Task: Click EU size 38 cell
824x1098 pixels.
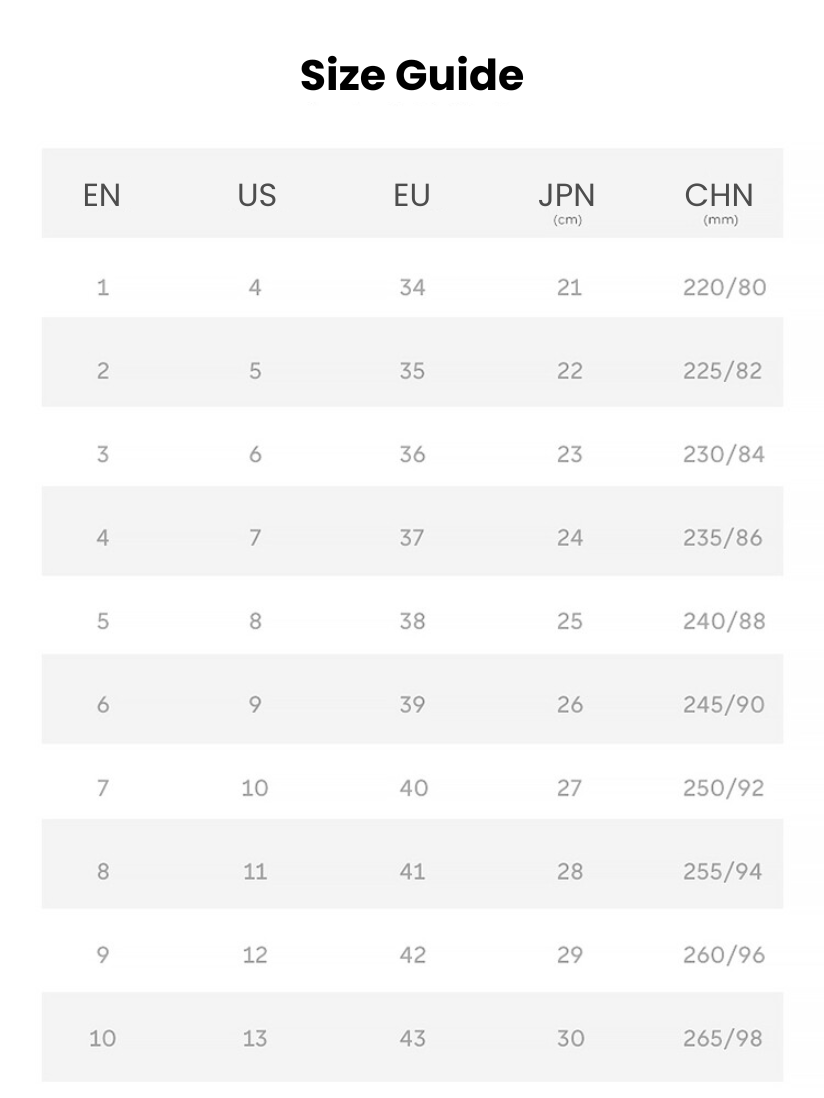Action: click(x=412, y=621)
